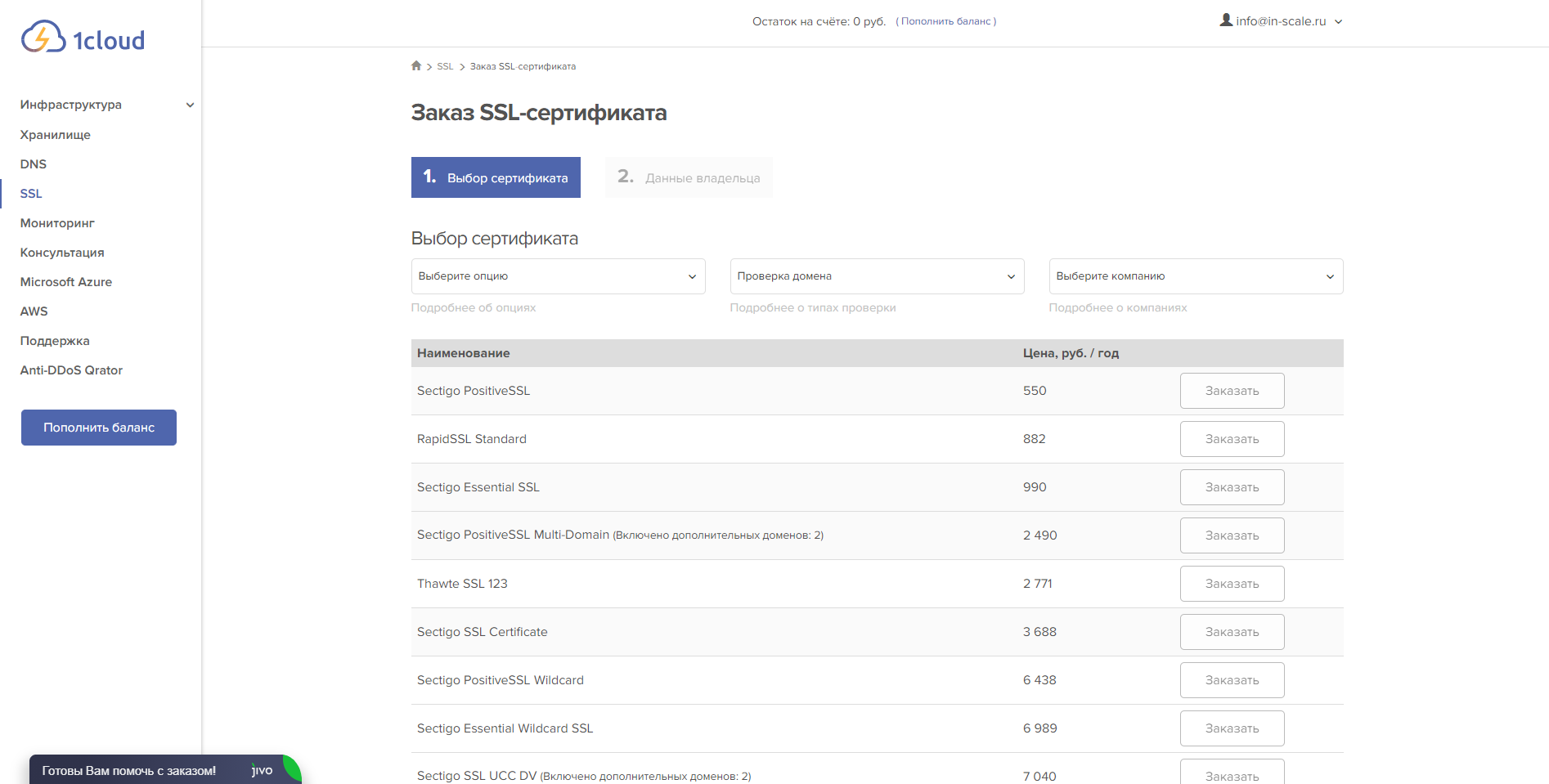This screenshot has height=784, width=1549.
Task: Click Заказ SSL-сертификата breadcrumb text
Action: [523, 66]
